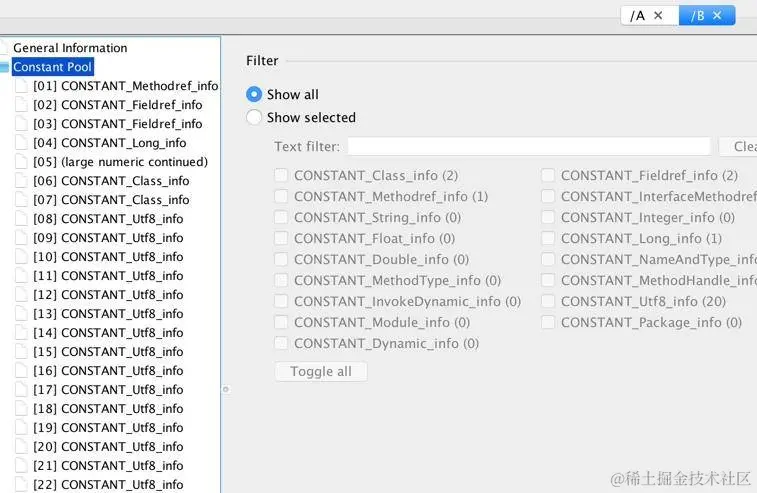Select [05] (large numeric continued) entry

click(x=134, y=162)
